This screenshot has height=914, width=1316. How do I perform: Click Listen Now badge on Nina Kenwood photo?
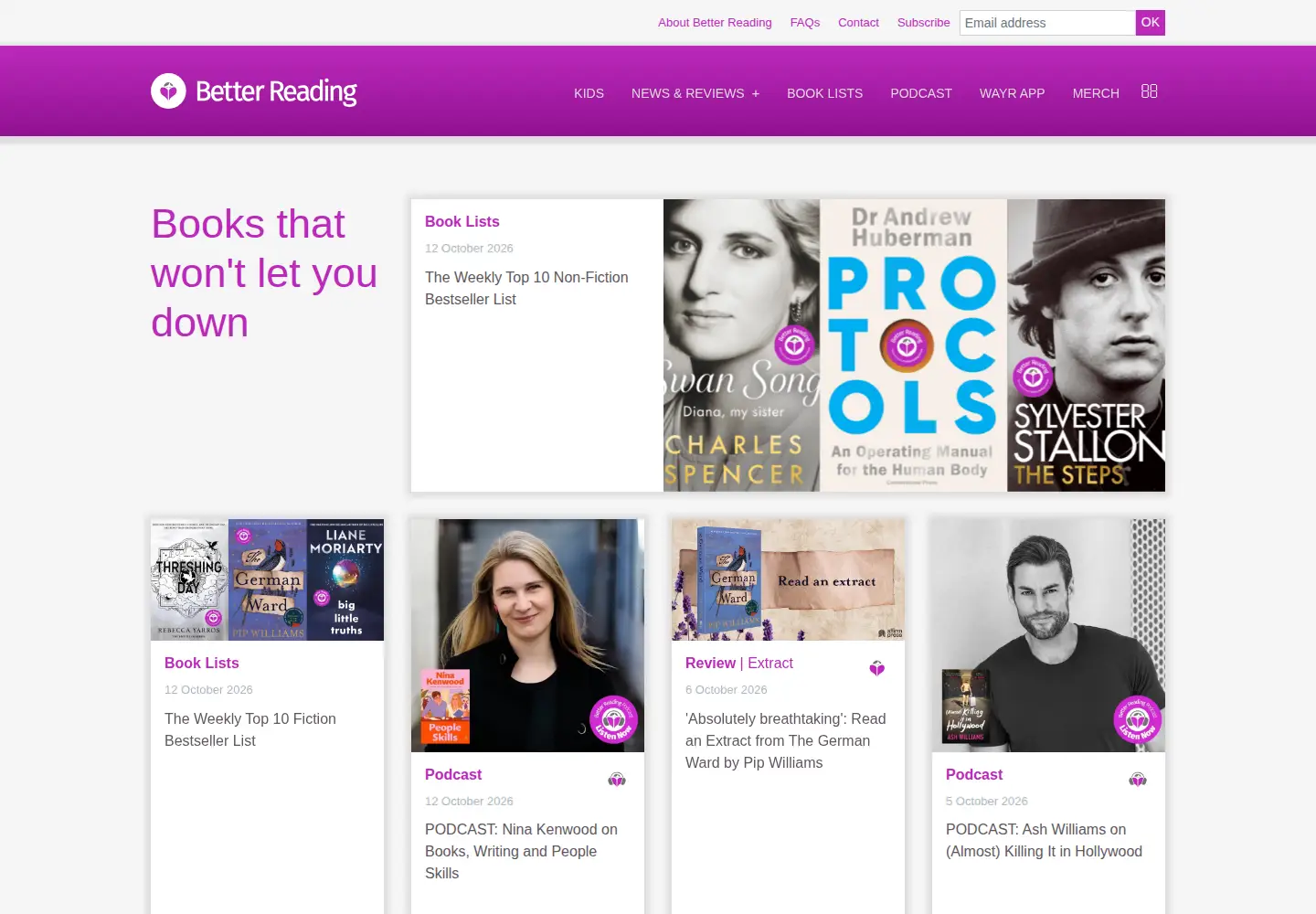click(613, 720)
